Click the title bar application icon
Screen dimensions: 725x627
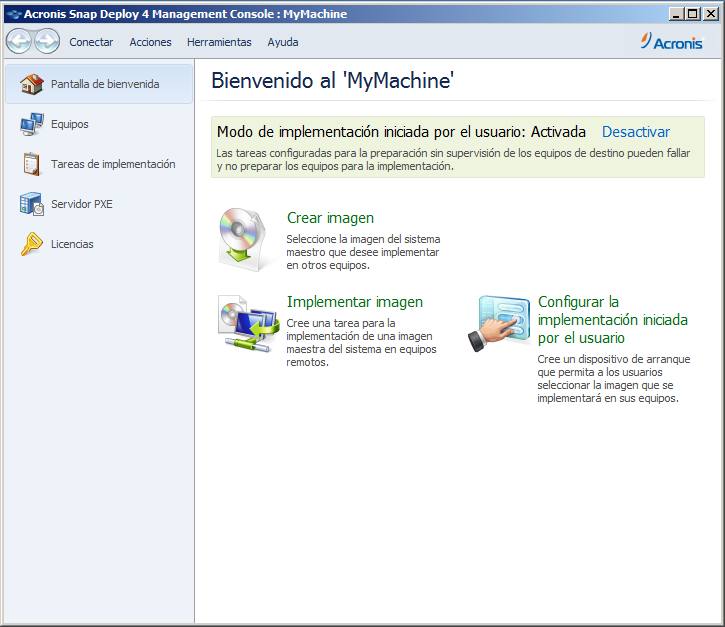pyautogui.click(x=14, y=14)
